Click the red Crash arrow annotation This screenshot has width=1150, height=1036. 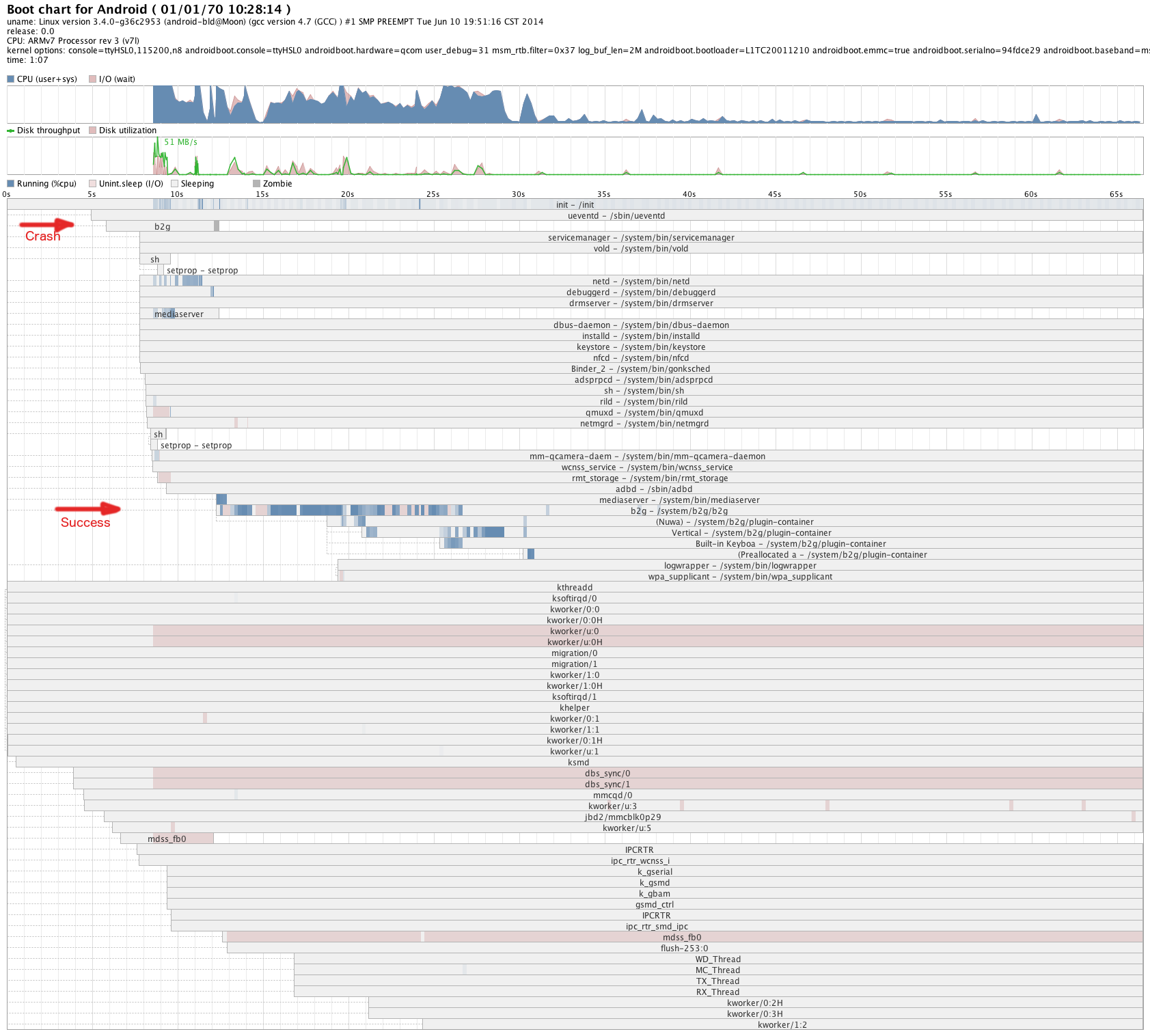point(46,223)
